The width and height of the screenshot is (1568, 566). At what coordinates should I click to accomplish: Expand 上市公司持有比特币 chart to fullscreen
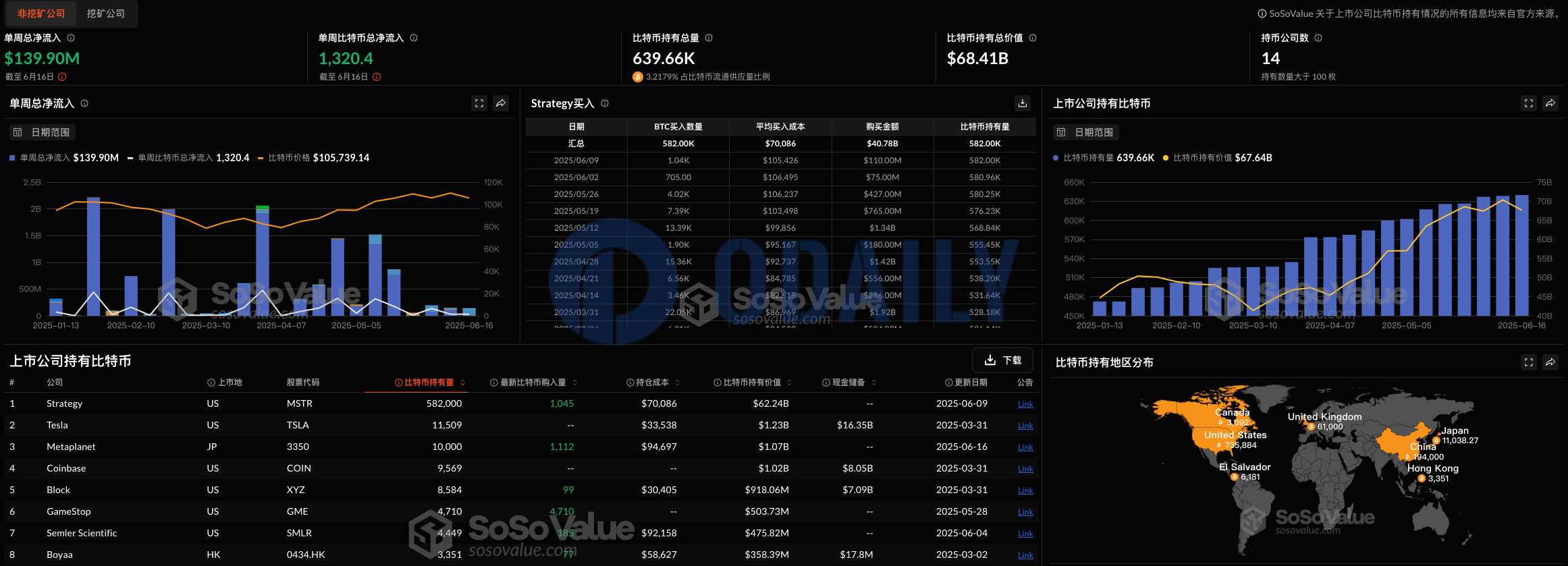click(1529, 103)
